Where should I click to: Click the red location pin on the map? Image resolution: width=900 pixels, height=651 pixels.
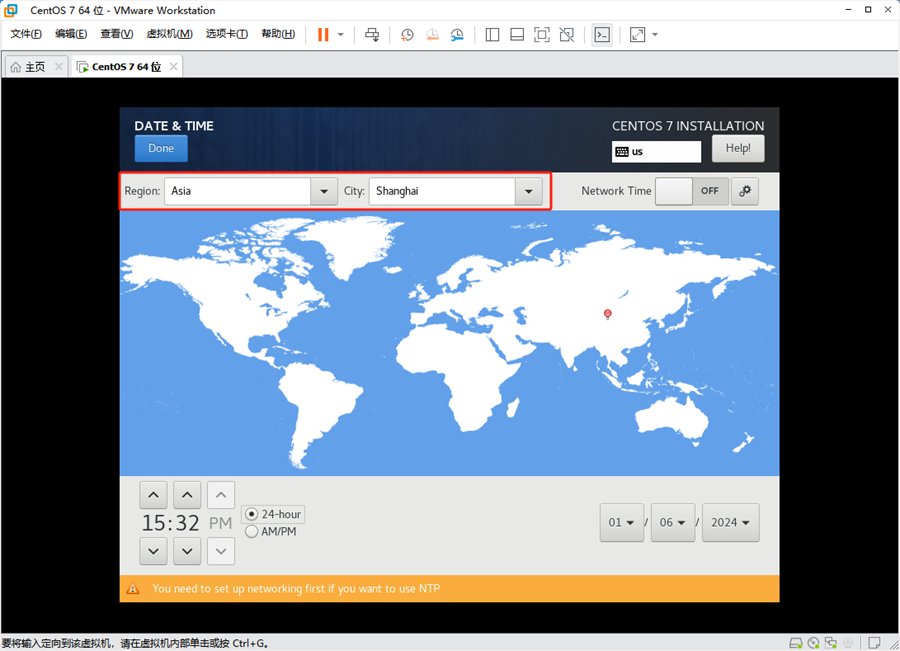pos(608,313)
